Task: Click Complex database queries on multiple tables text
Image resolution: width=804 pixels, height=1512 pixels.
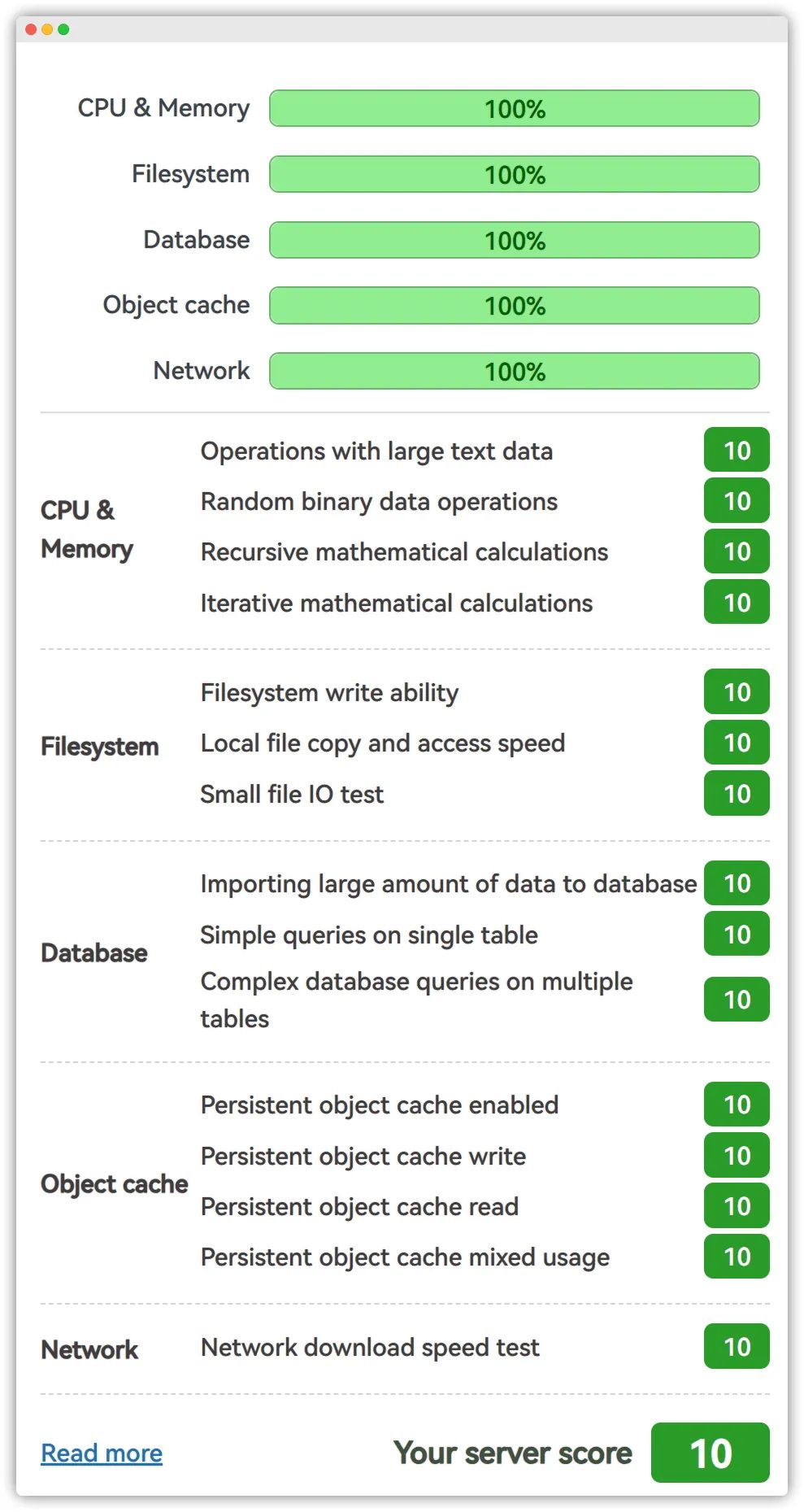Action: tap(416, 1000)
